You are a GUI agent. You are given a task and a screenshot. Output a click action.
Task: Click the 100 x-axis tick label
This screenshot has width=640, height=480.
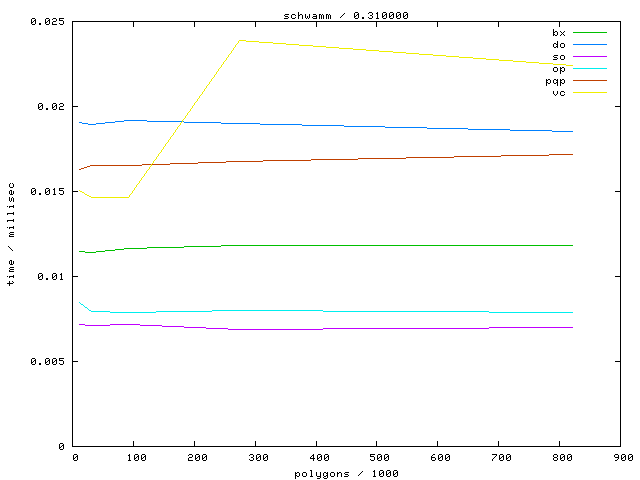click(135, 458)
